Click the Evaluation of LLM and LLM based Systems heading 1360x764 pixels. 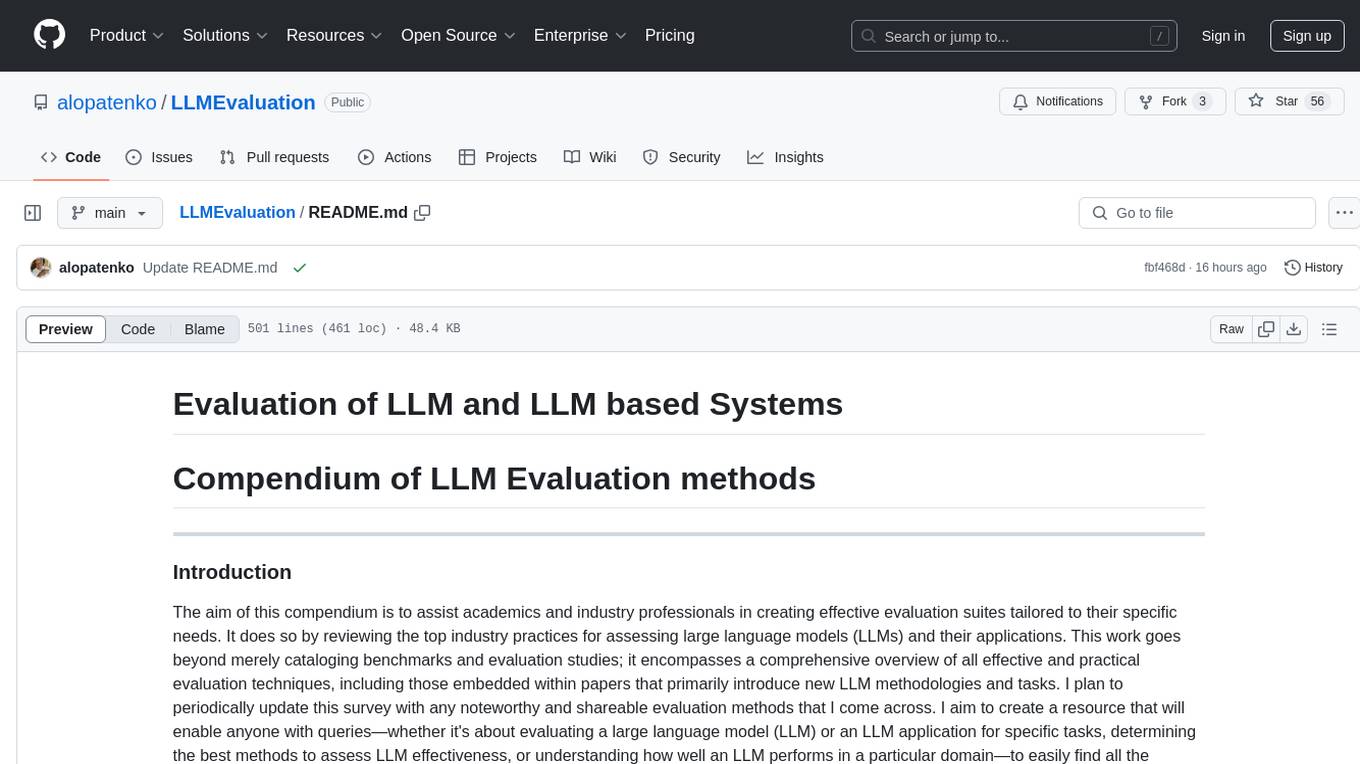pyautogui.click(x=508, y=404)
